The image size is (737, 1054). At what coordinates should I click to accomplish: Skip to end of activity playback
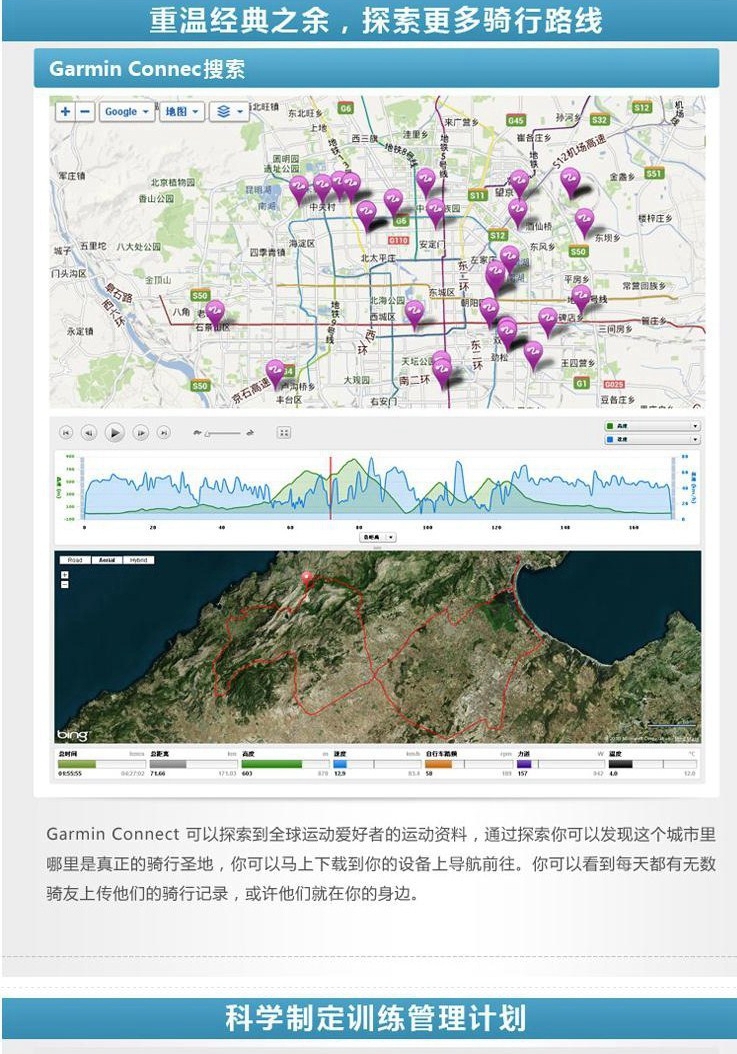point(163,433)
